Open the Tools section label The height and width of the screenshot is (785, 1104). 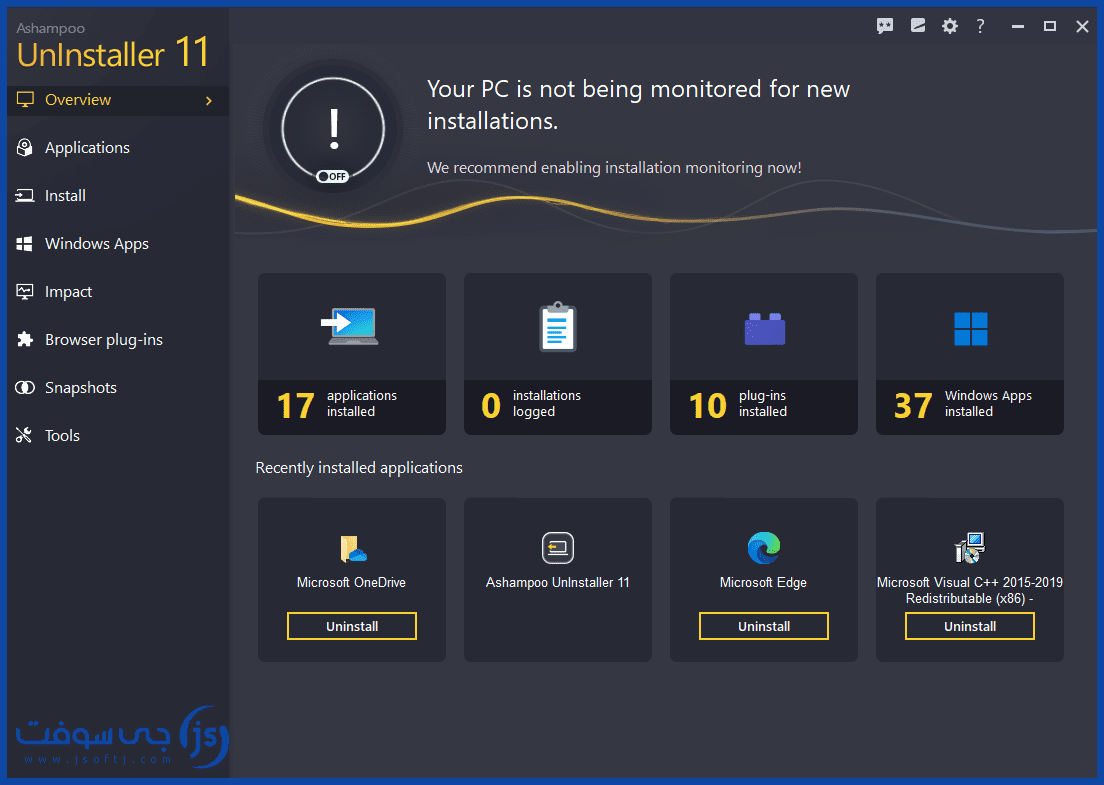point(63,436)
